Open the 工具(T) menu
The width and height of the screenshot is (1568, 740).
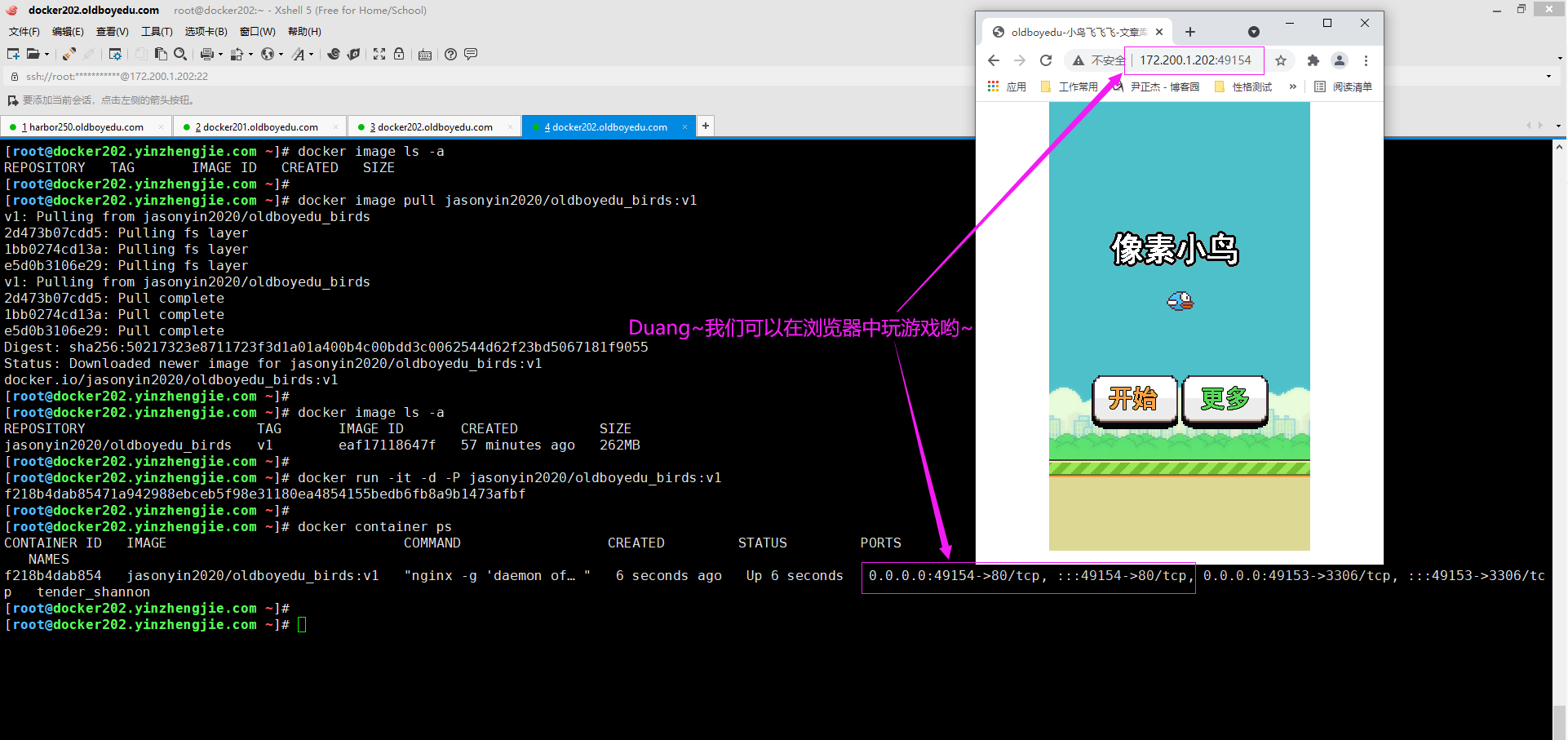pos(157,32)
